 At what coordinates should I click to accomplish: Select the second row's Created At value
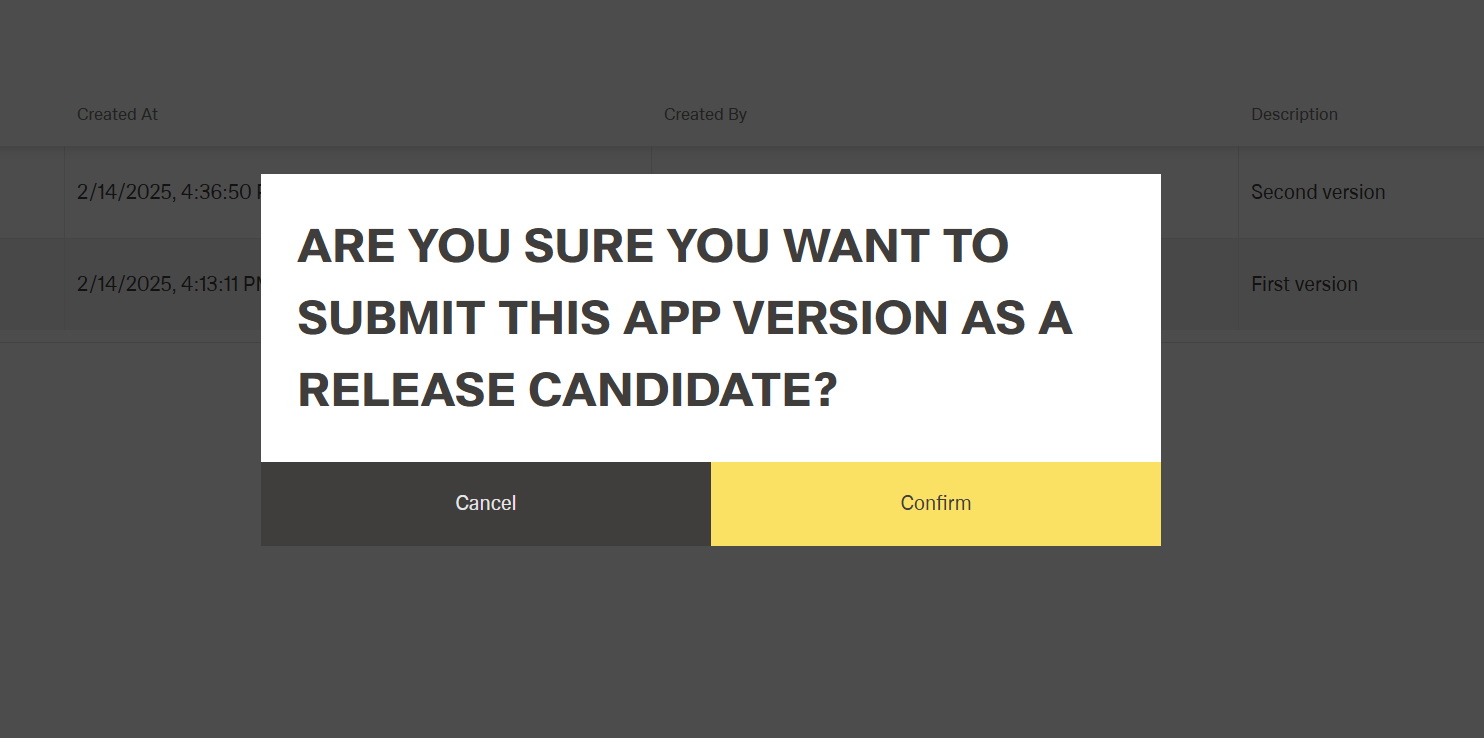click(160, 283)
